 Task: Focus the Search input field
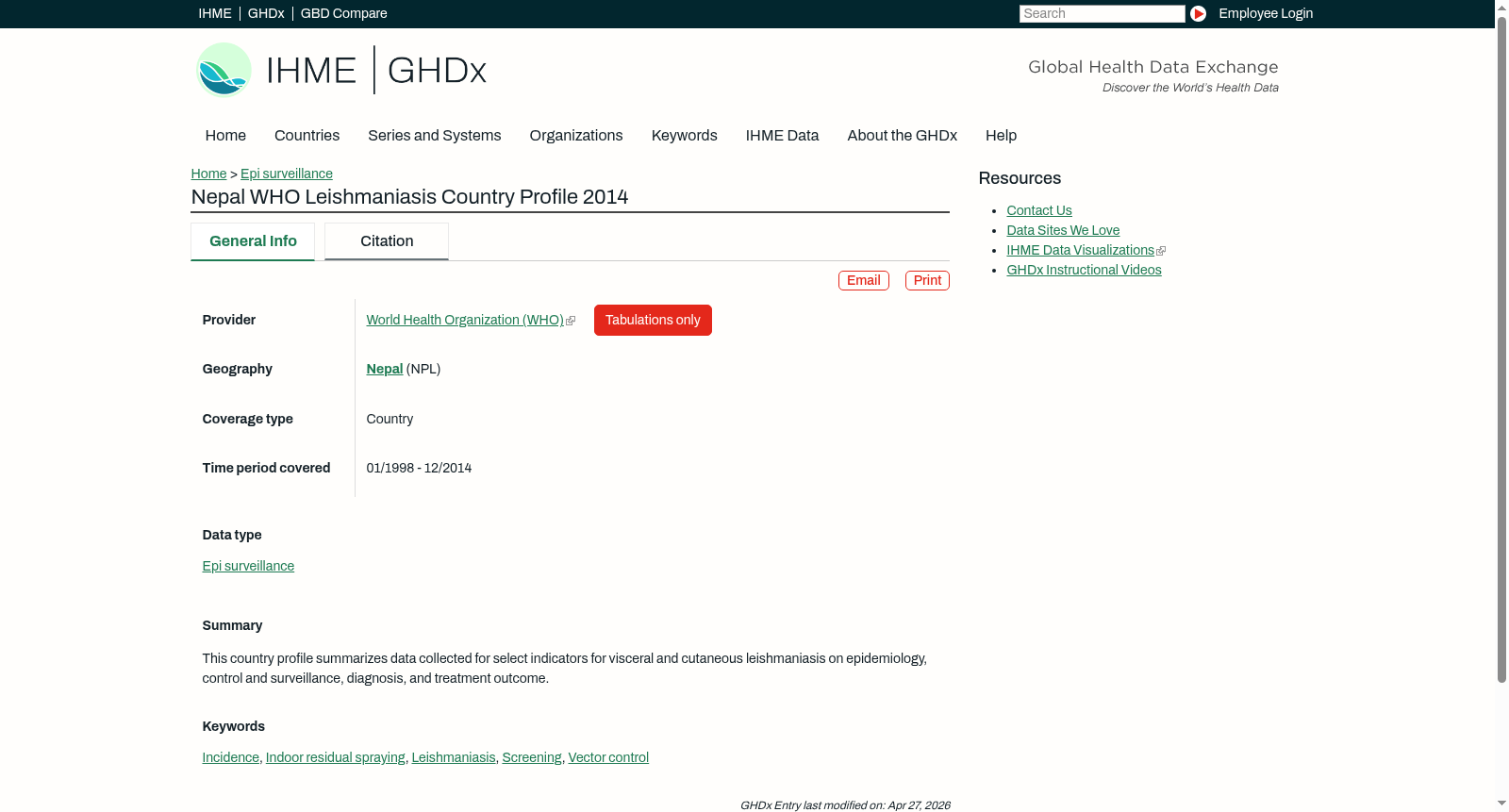point(1102,13)
